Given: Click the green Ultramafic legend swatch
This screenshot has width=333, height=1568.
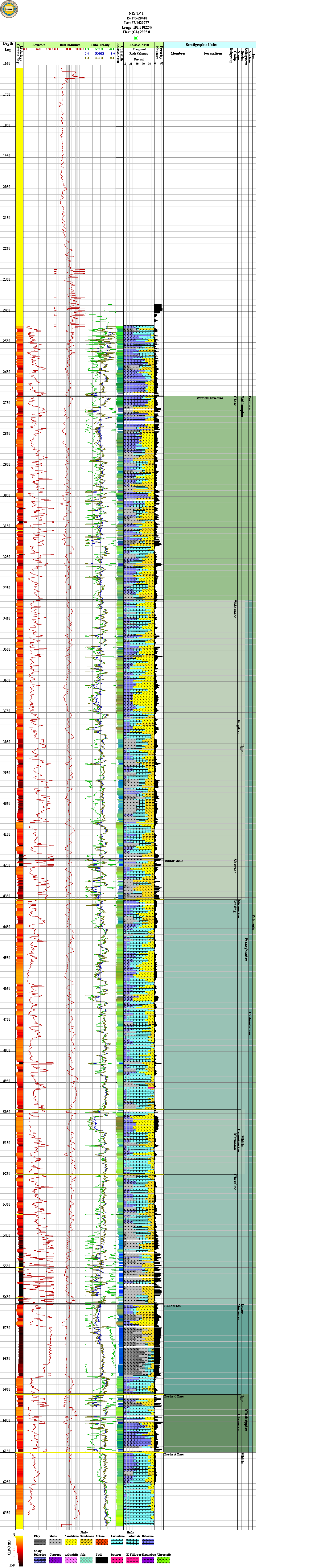Looking at the screenshot, I should (162, 1560).
